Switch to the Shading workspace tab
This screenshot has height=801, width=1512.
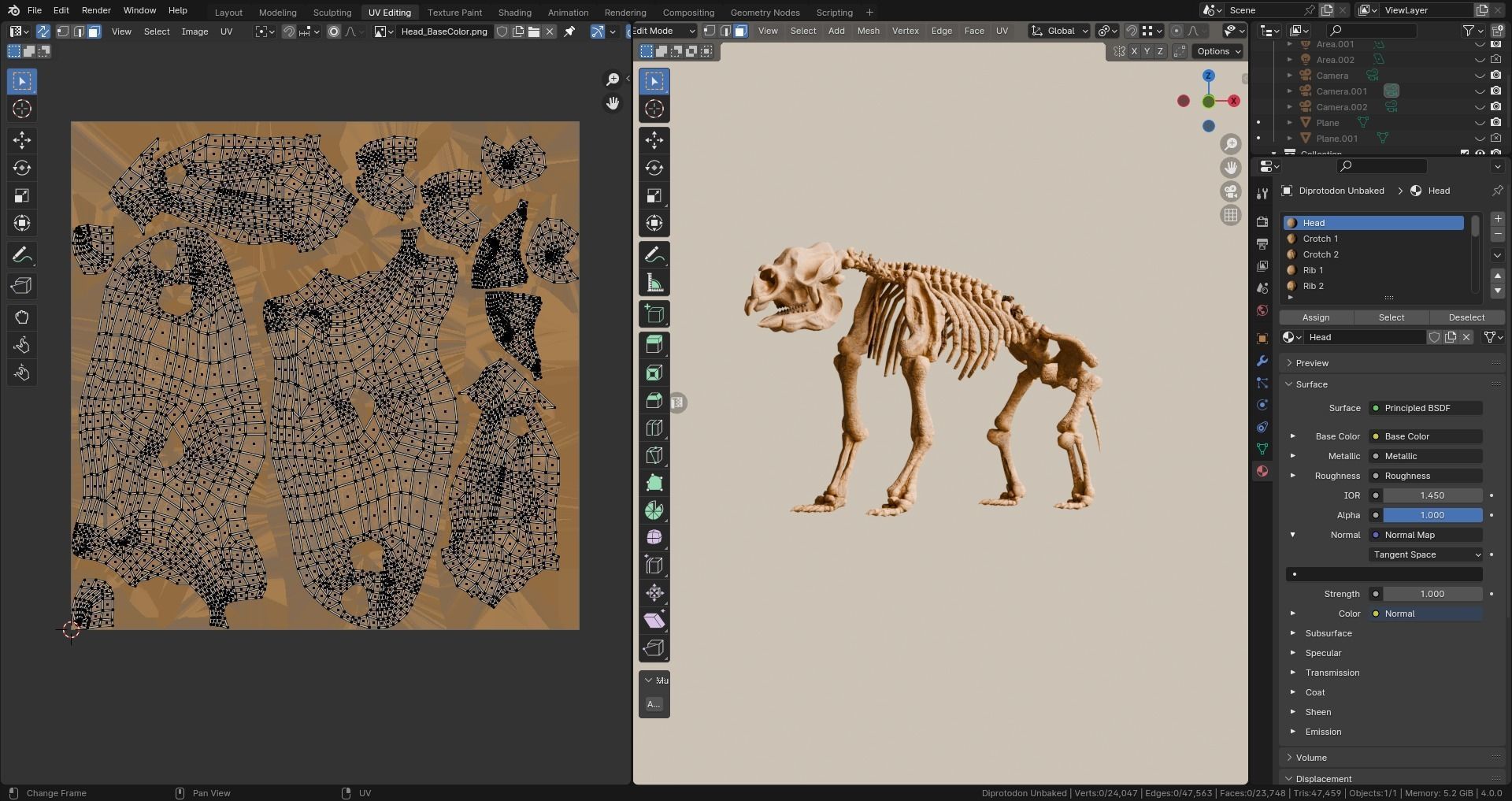pyautogui.click(x=514, y=13)
